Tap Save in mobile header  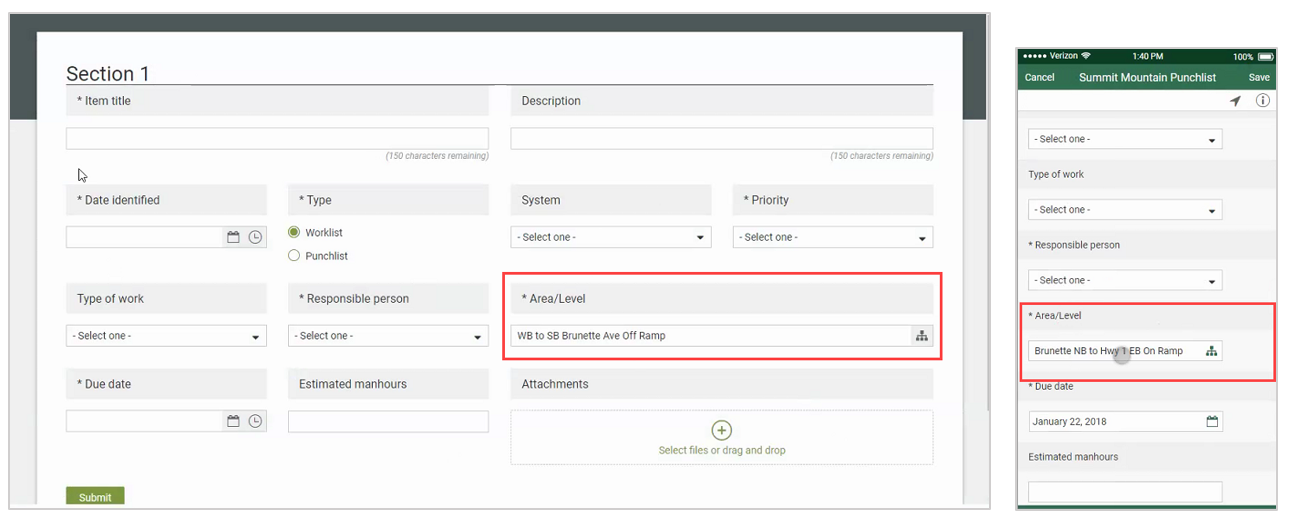(1259, 77)
